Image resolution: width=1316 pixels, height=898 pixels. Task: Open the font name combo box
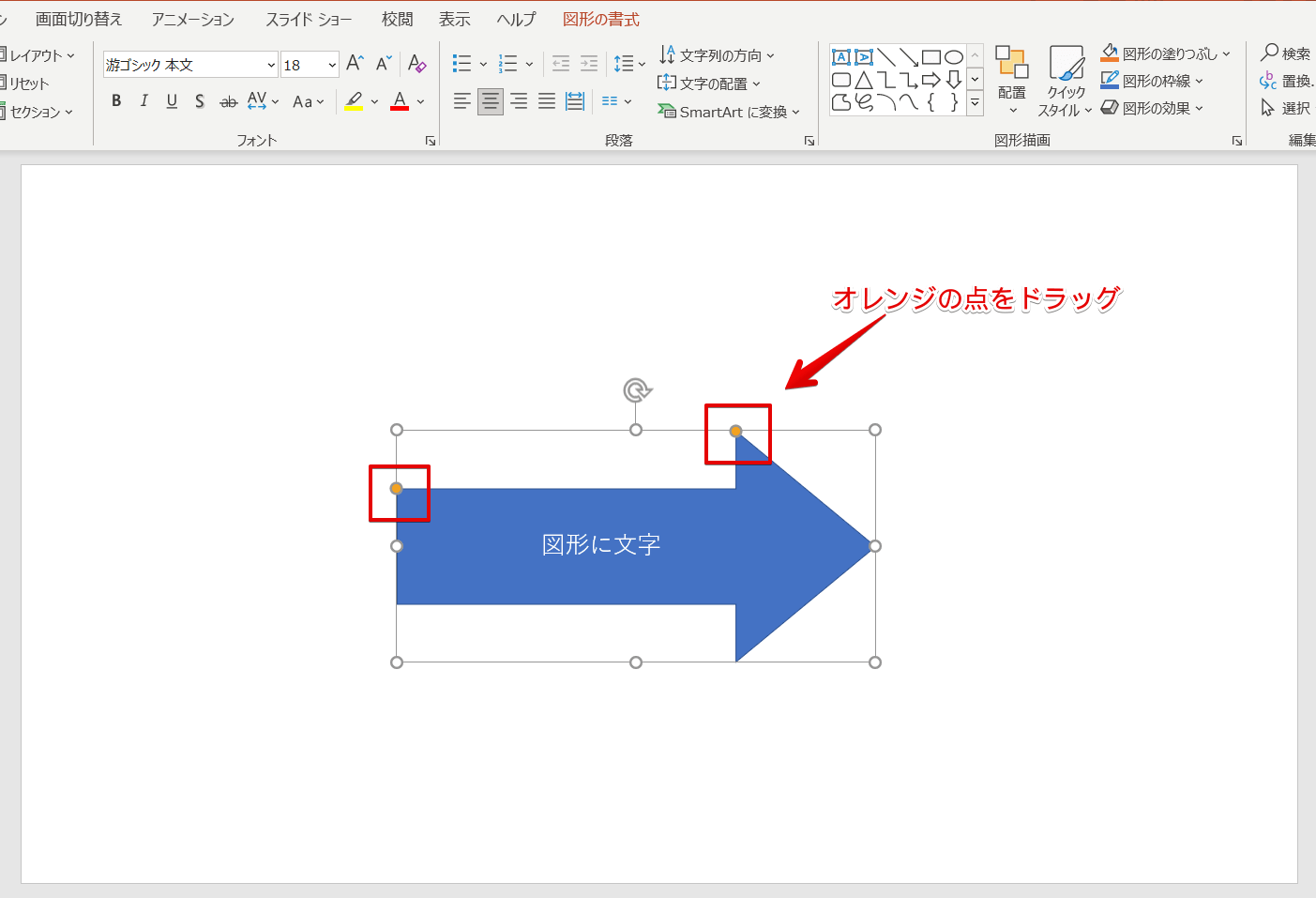(190, 65)
